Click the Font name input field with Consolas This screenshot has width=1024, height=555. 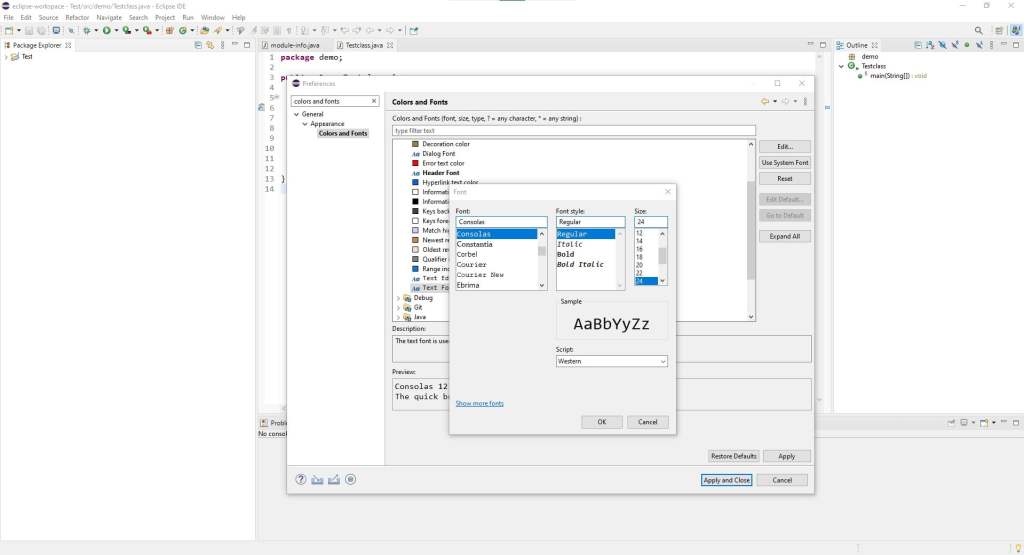click(x=501, y=222)
